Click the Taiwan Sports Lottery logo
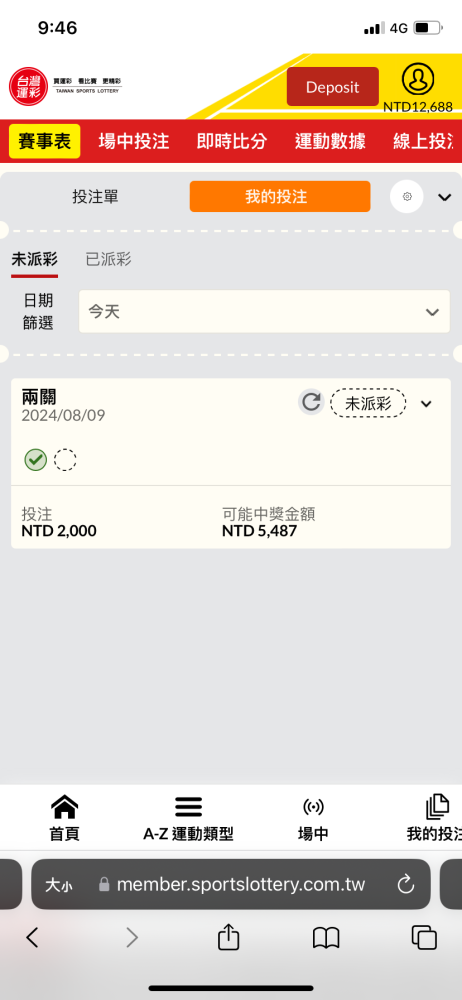The width and height of the screenshot is (462, 1000). (x=64, y=87)
